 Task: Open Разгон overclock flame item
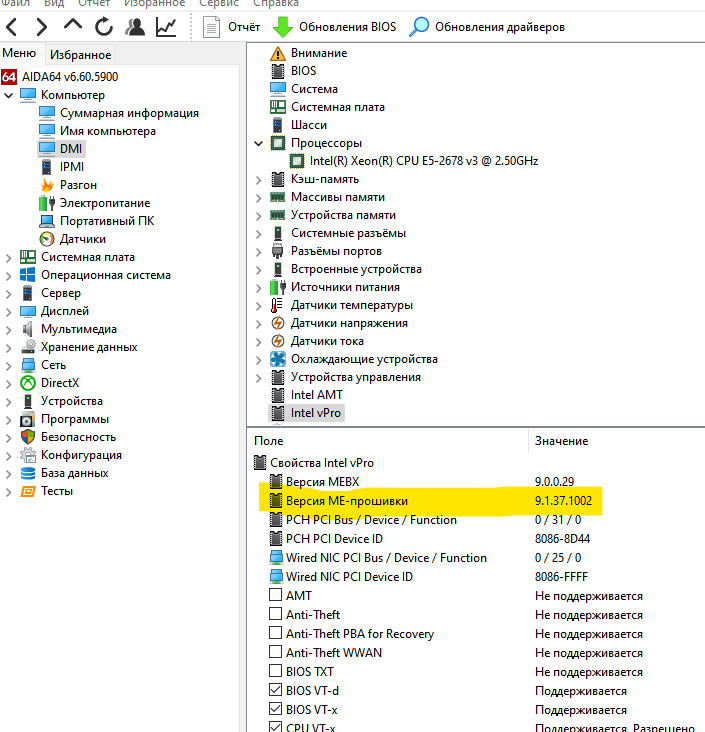click(69, 185)
